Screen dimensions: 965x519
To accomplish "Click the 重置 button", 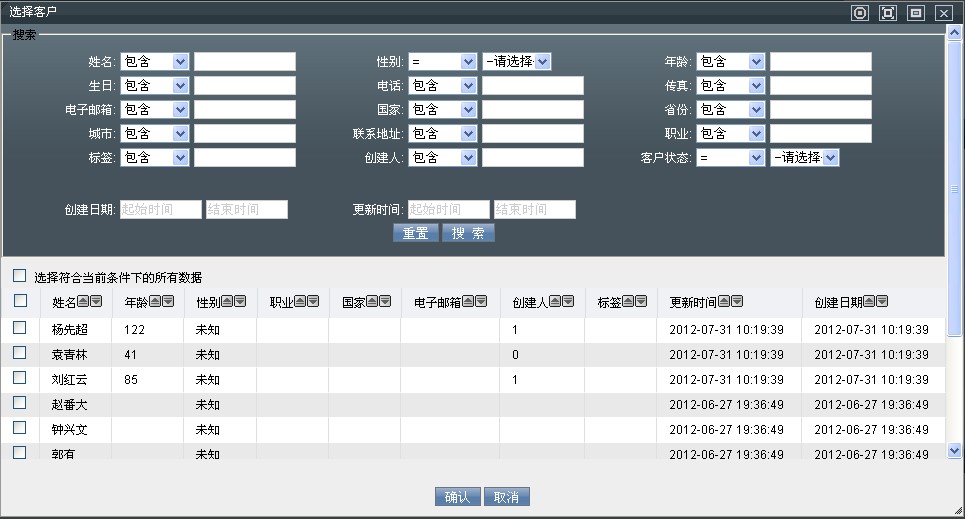I will coord(415,233).
